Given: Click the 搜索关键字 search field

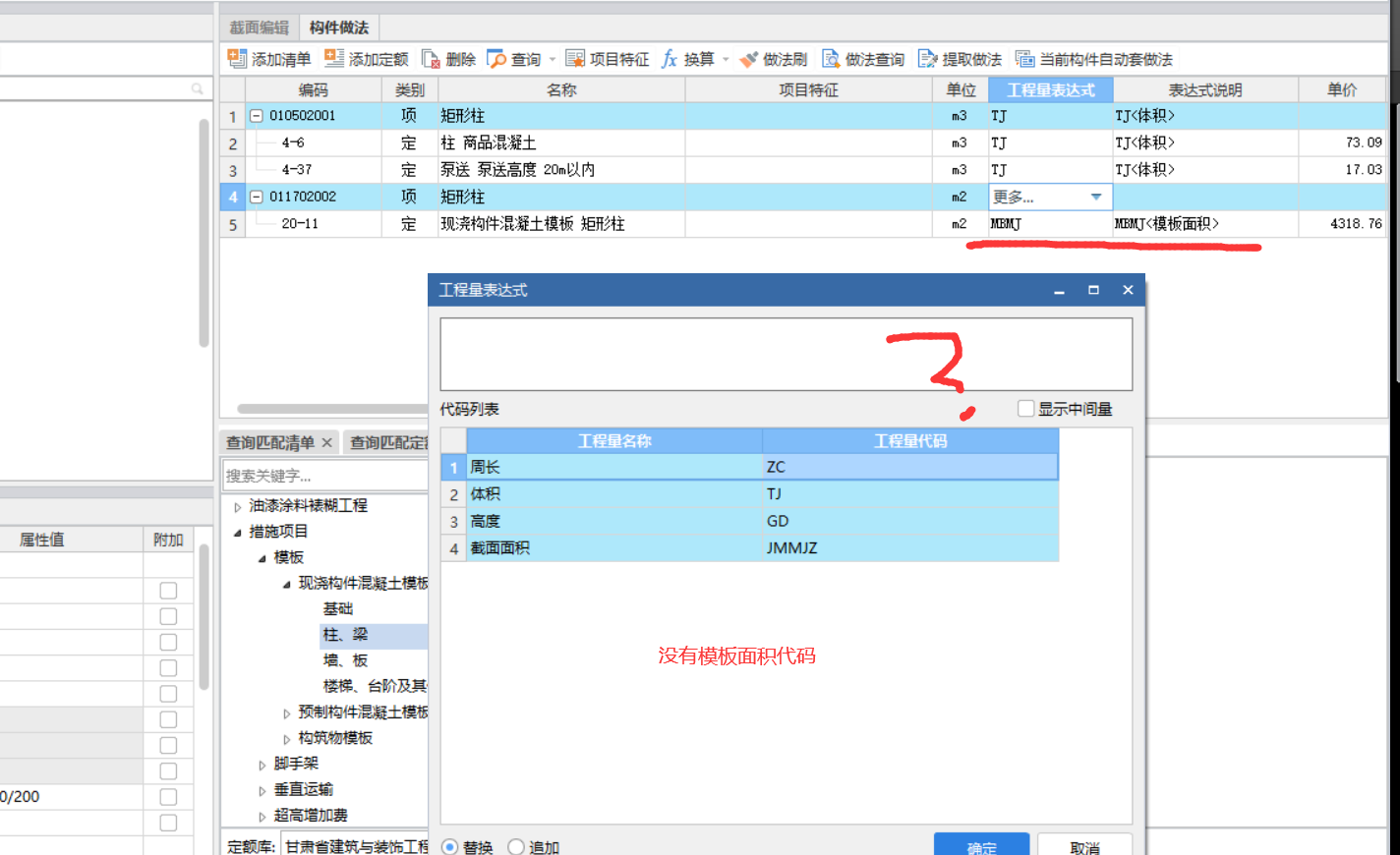Looking at the screenshot, I should [324, 476].
